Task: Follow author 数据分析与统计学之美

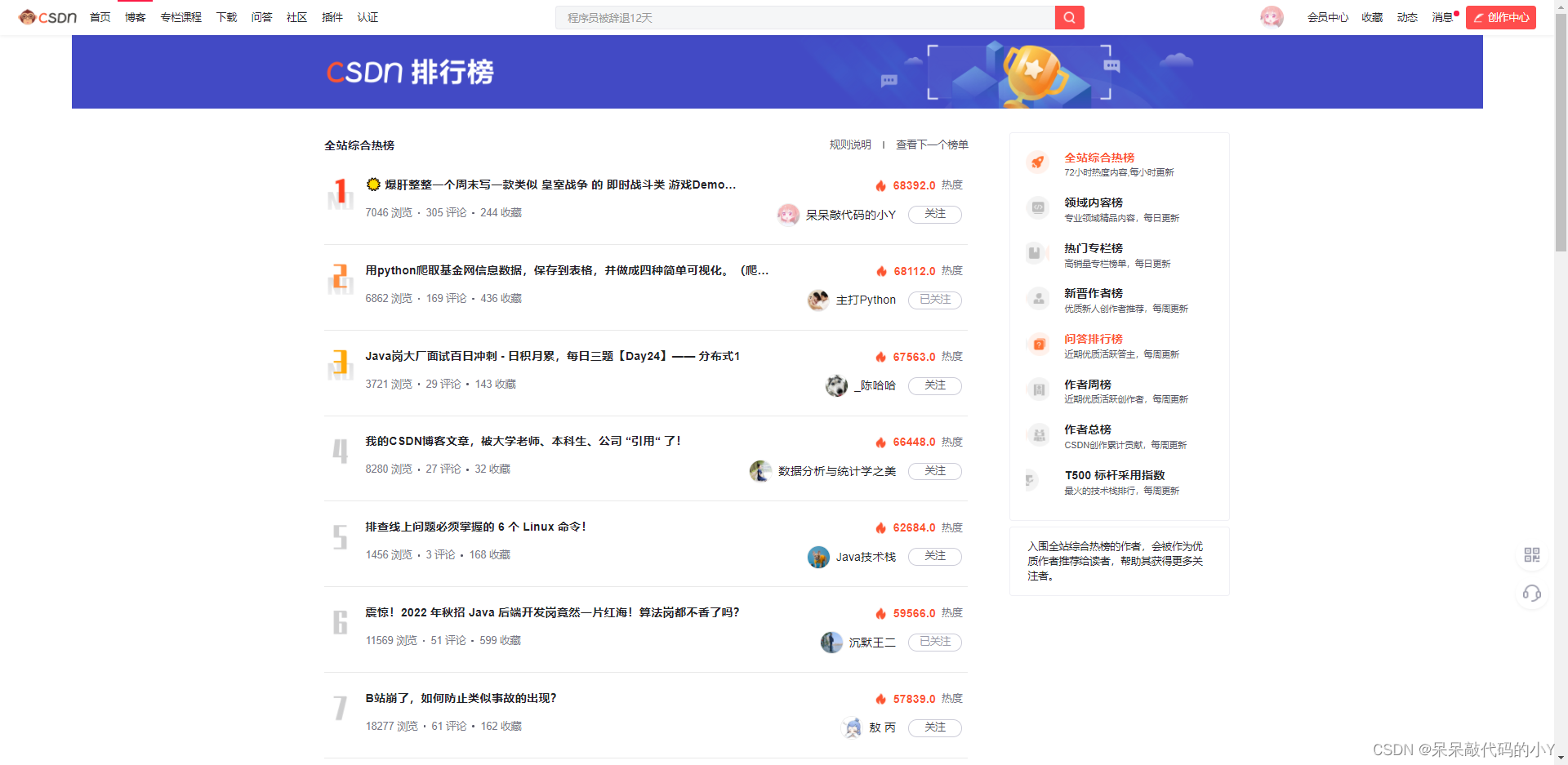Action: tap(935, 471)
